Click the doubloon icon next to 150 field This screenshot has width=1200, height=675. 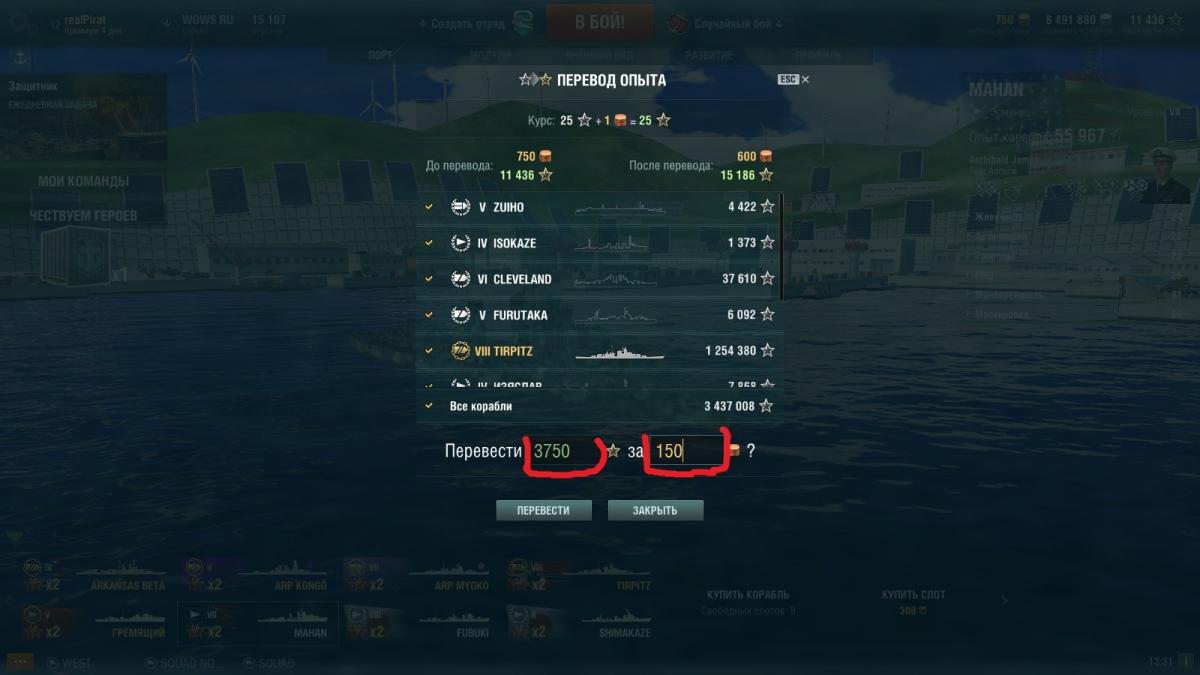(734, 451)
